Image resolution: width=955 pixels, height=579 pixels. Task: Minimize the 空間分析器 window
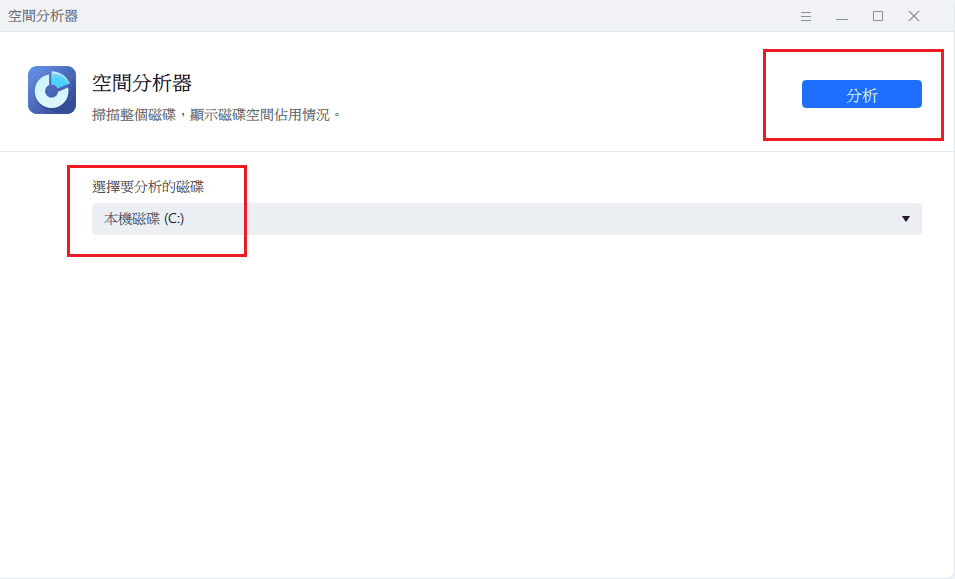pos(842,16)
